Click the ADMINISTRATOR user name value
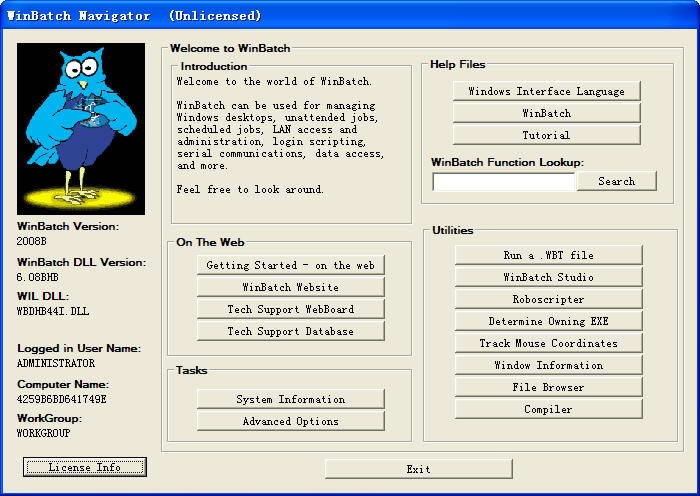700x496 pixels. click(x=56, y=363)
